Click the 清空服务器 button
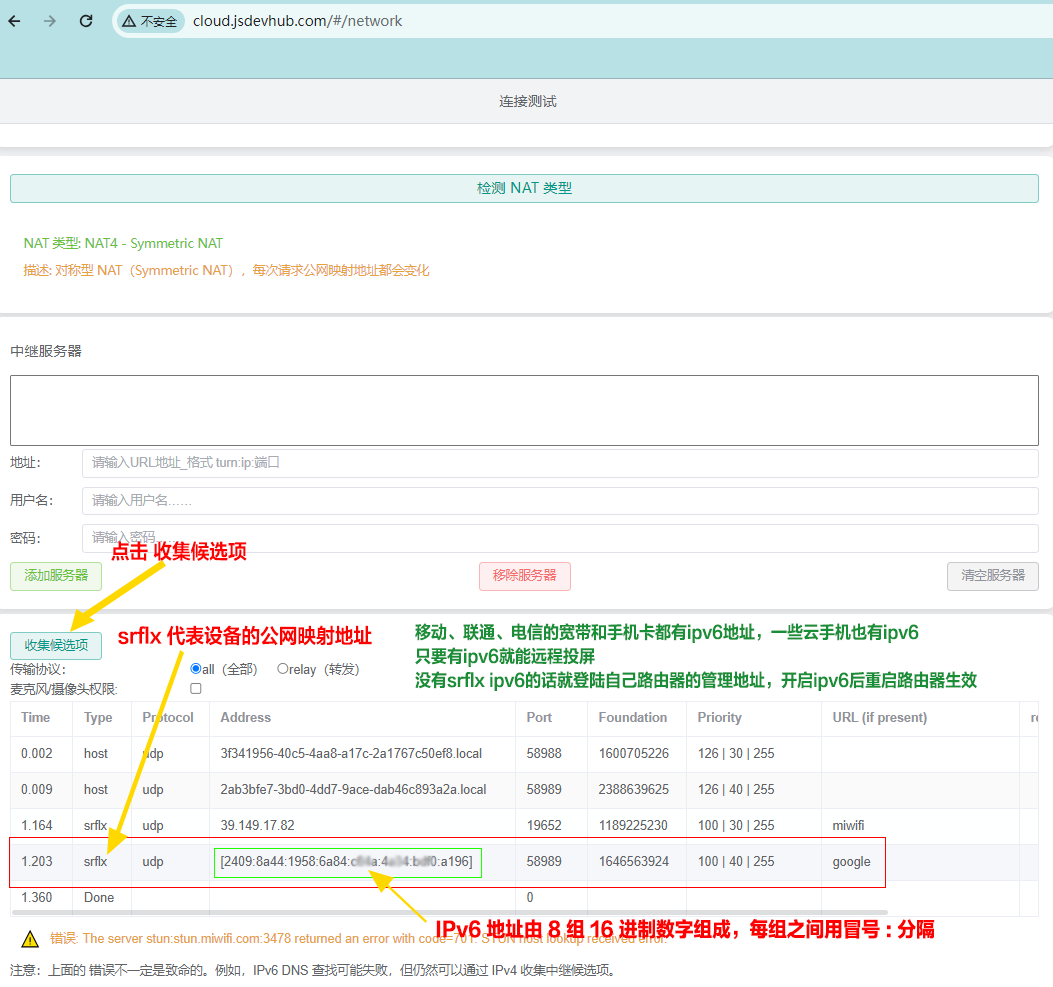This screenshot has height=987, width=1053. [992, 576]
